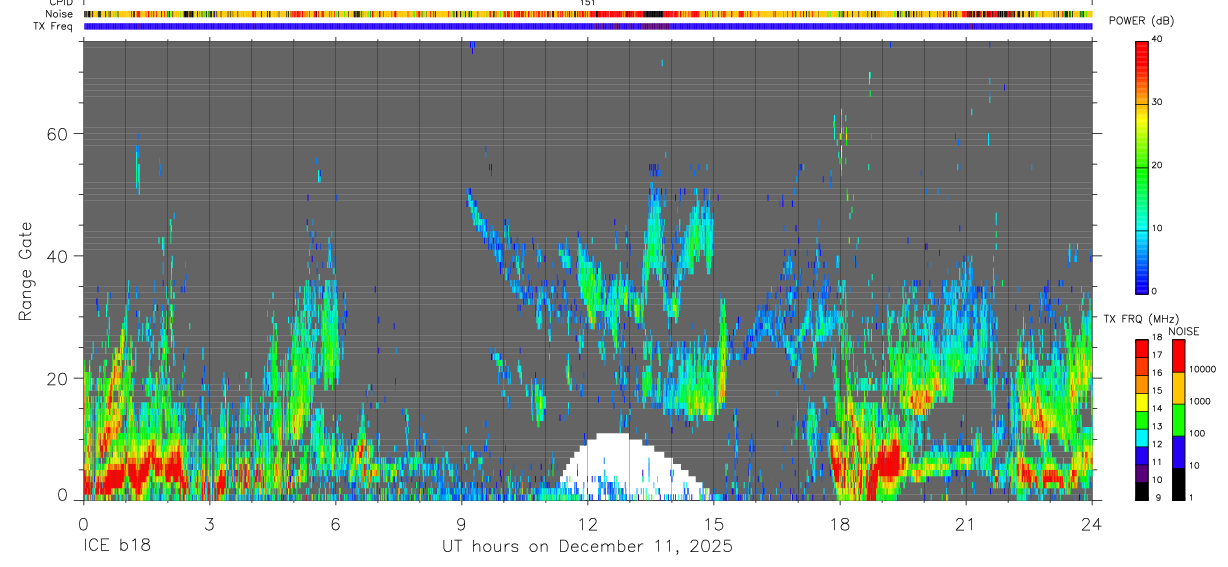The width and height of the screenshot is (1228, 567).
Task: Click the Range Gate axis label
Action: click(25, 272)
